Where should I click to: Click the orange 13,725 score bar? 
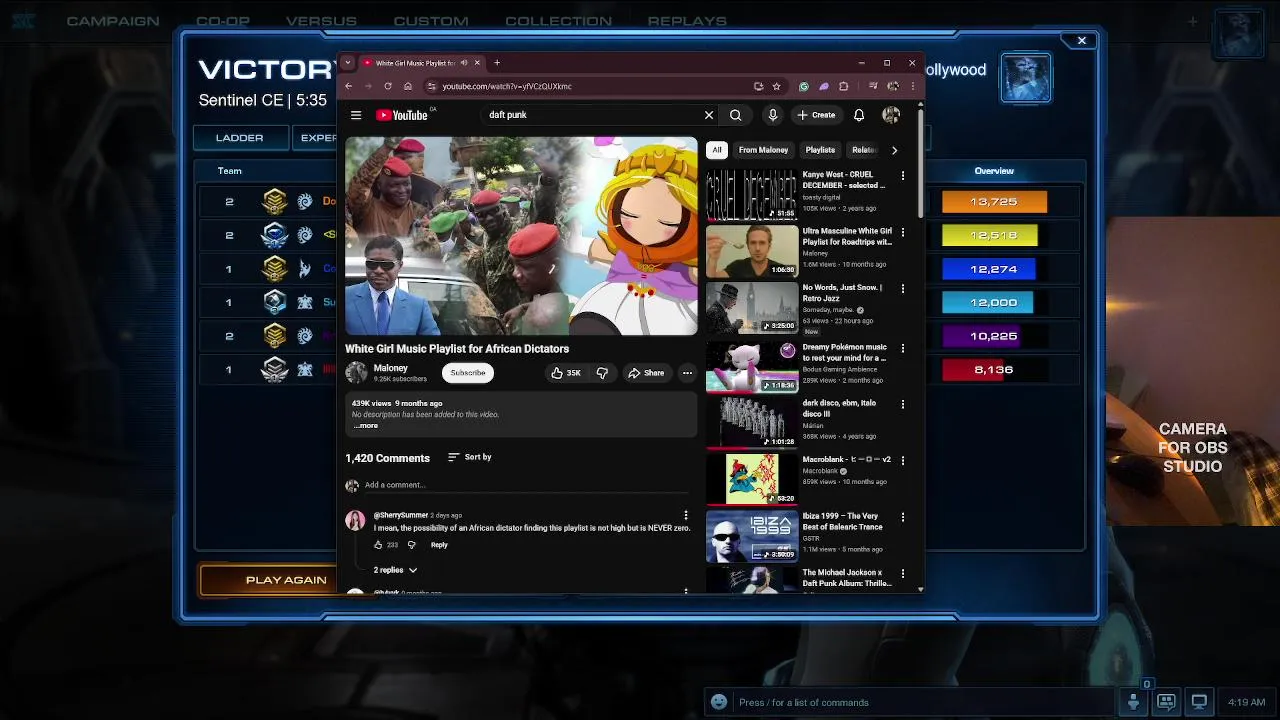click(x=994, y=202)
